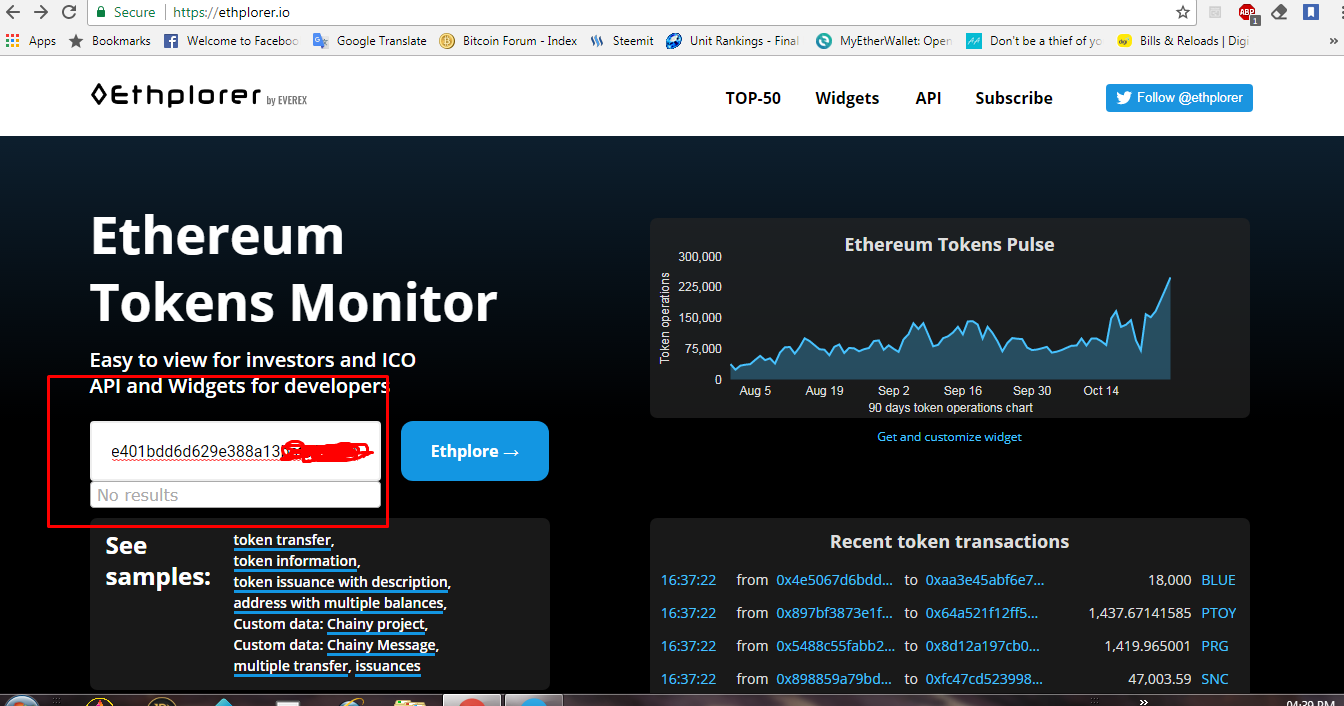Image resolution: width=1344 pixels, height=706 pixels.
Task: Open issuances sample link
Action: click(x=388, y=666)
